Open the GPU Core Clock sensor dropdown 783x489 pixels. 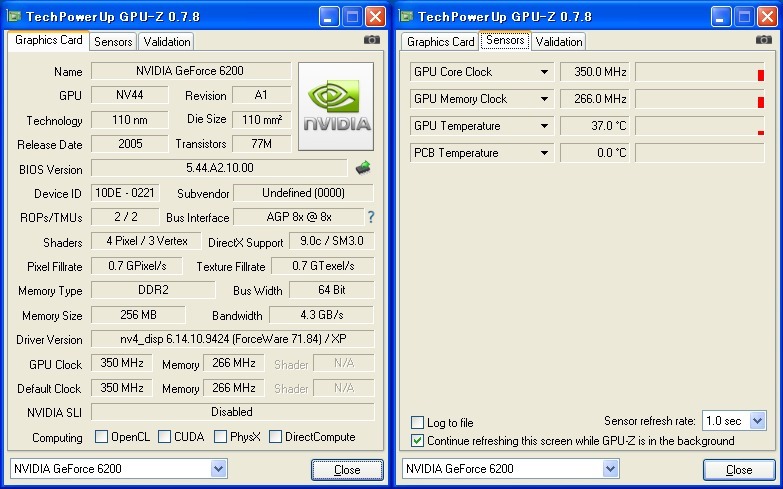tap(544, 72)
